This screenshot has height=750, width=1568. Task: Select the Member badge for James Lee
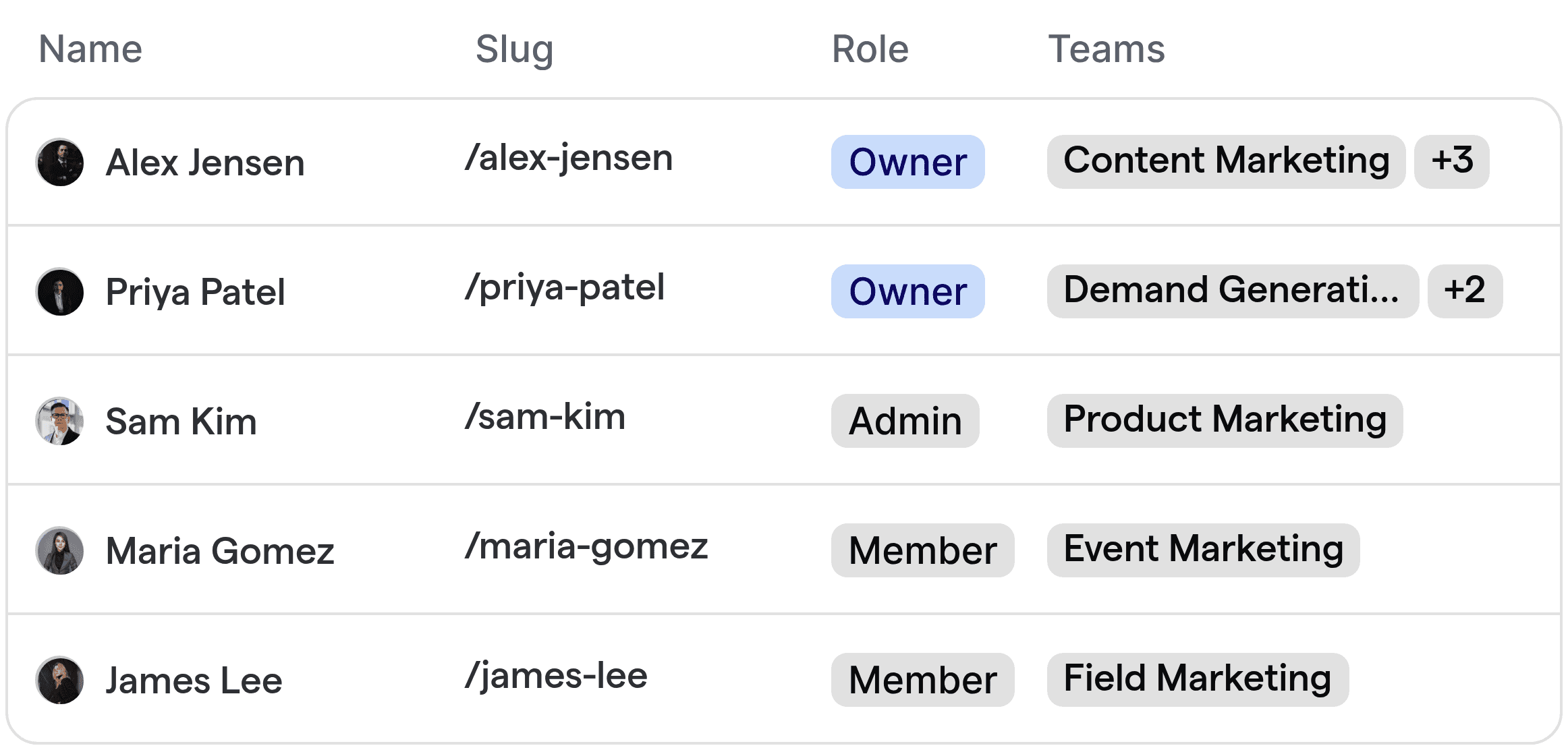[922, 679]
